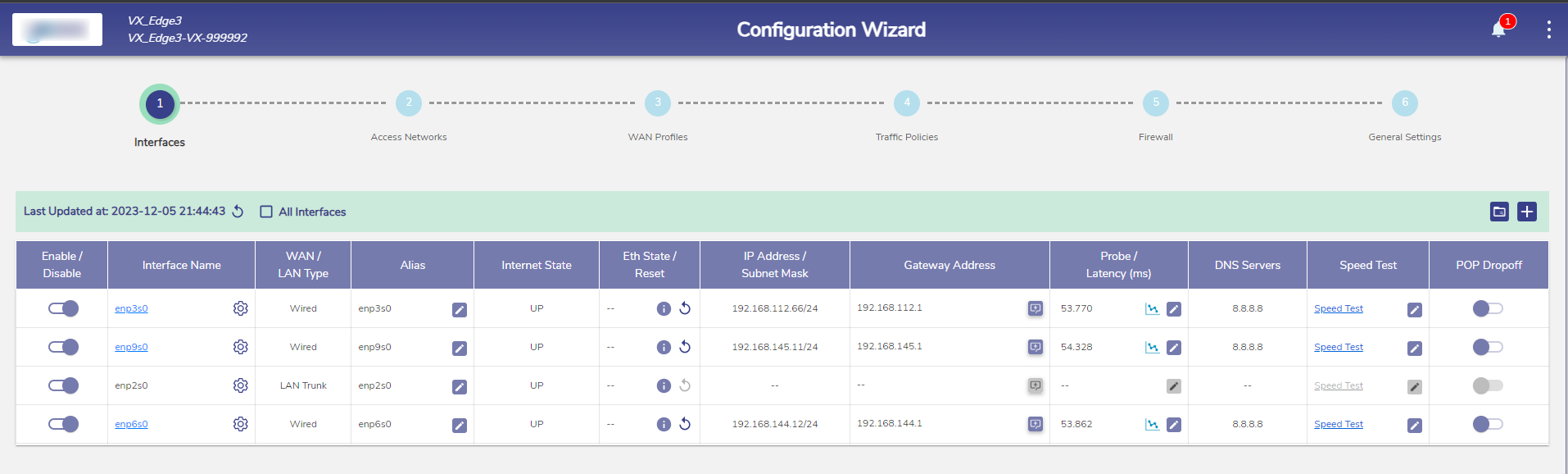Check the All Interfaces checkbox
1568x474 pixels.
coord(266,212)
